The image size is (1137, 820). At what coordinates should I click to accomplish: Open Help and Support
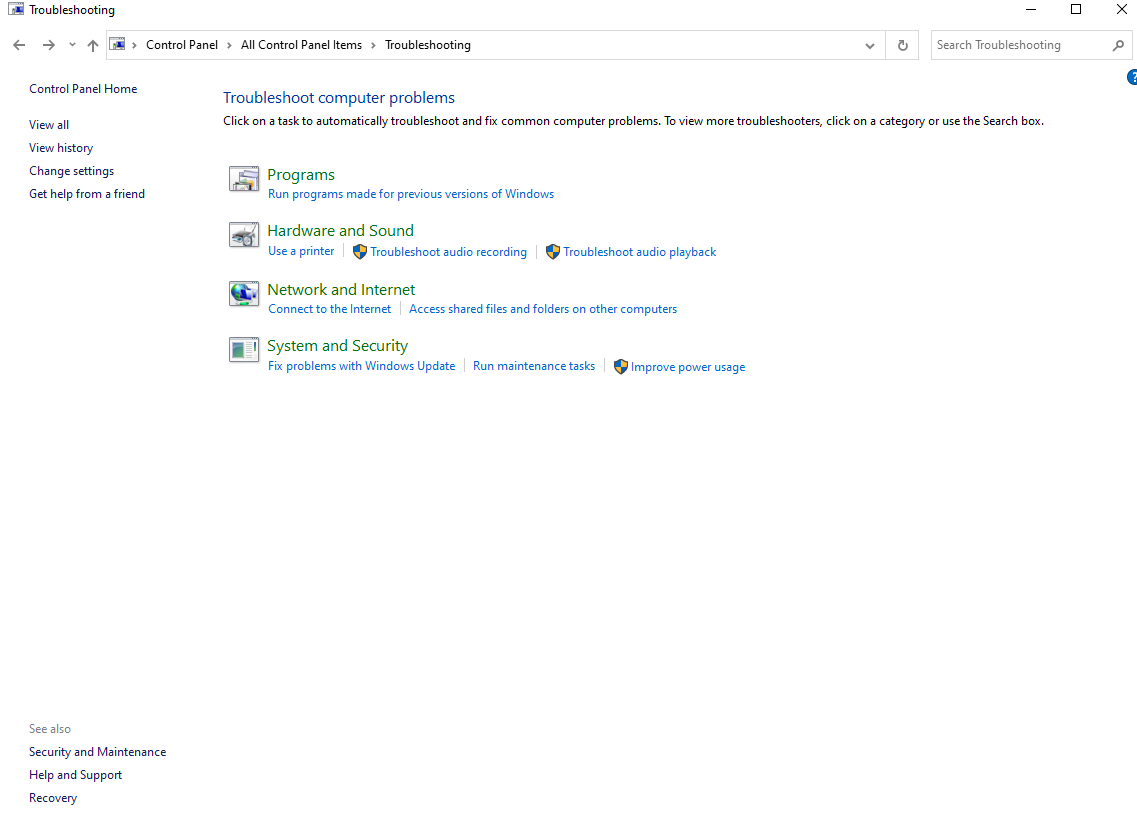[x=75, y=775]
